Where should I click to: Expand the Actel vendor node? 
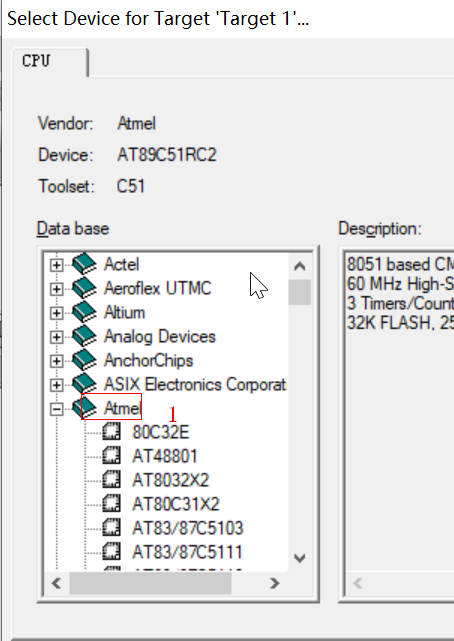tap(56, 265)
